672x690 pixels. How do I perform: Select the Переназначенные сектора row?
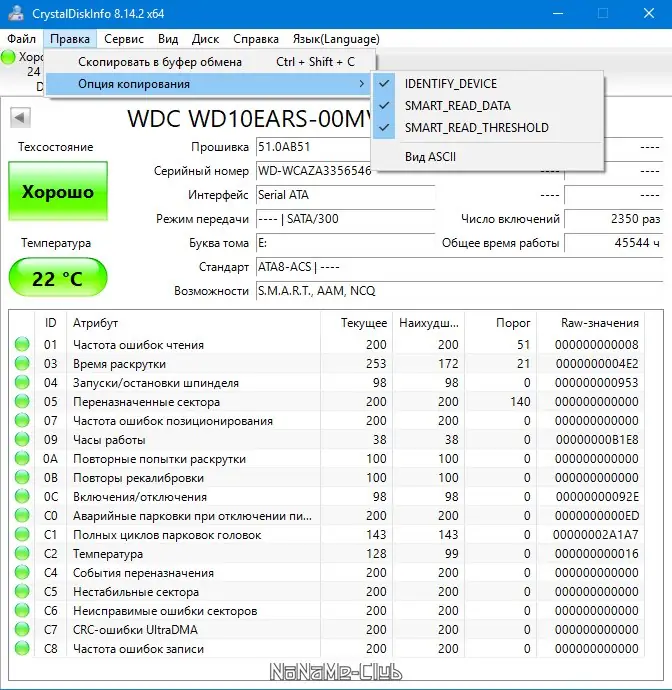[327, 401]
